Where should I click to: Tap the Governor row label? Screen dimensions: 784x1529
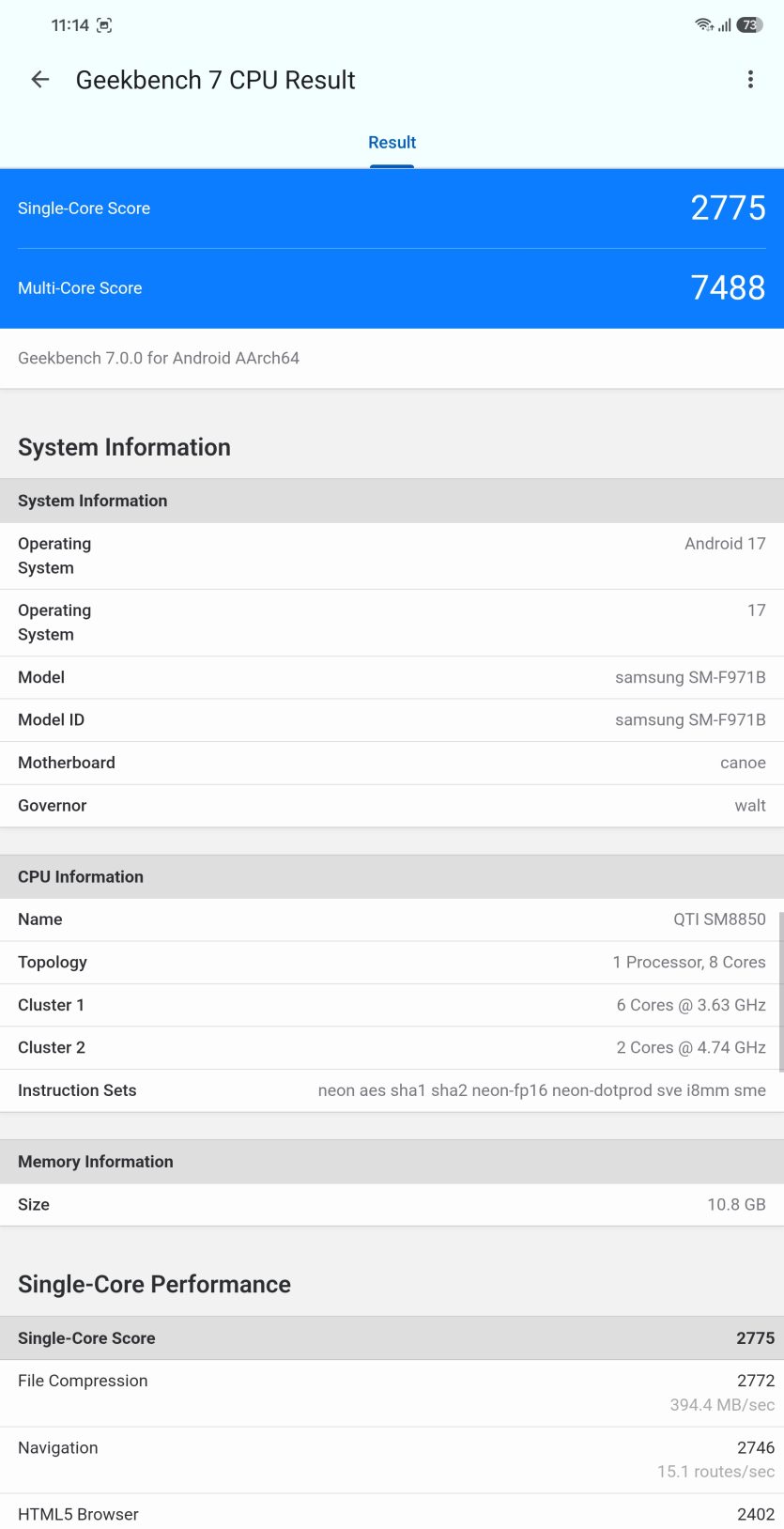coord(52,806)
